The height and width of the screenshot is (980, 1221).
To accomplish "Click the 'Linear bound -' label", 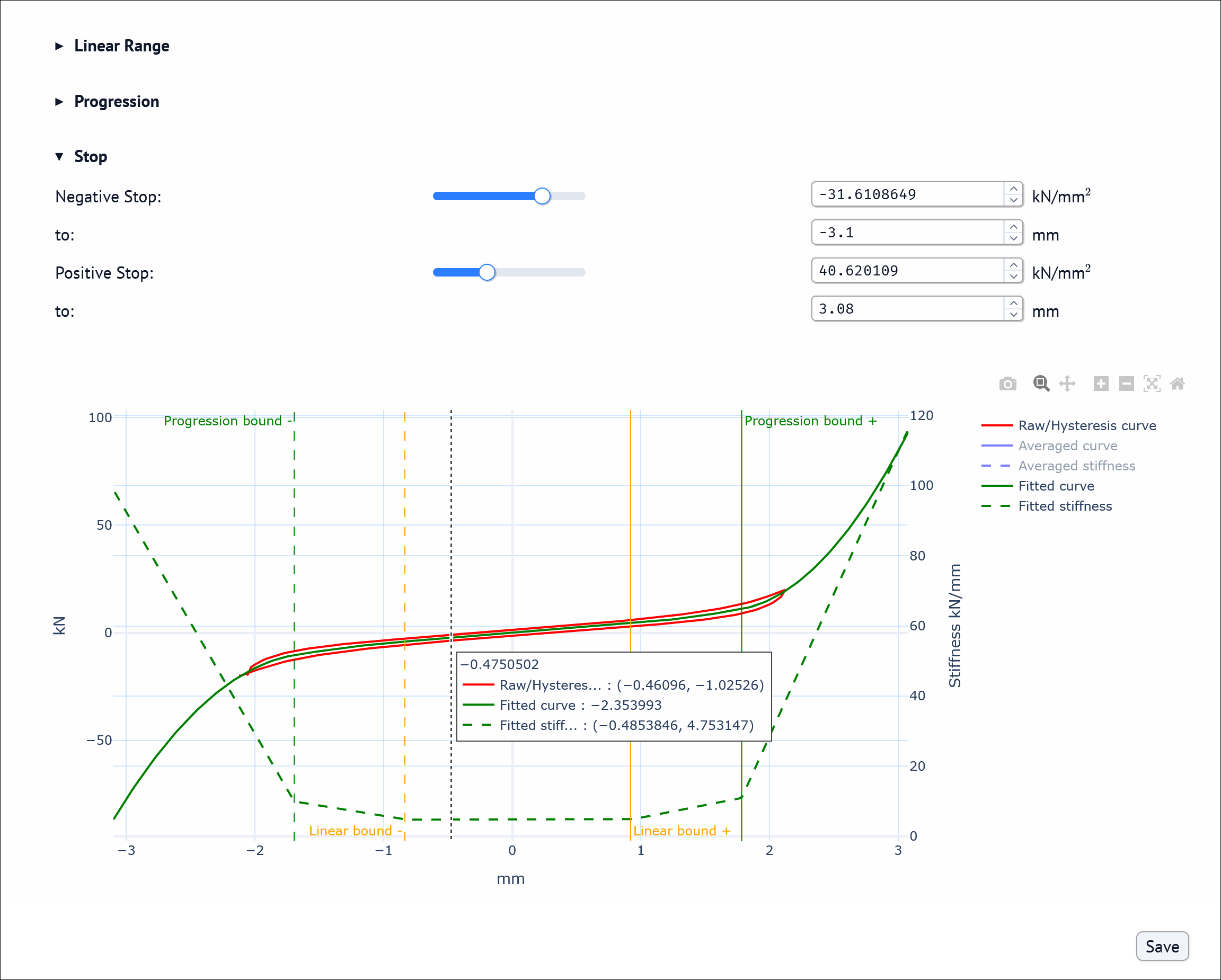I will pos(355,831).
